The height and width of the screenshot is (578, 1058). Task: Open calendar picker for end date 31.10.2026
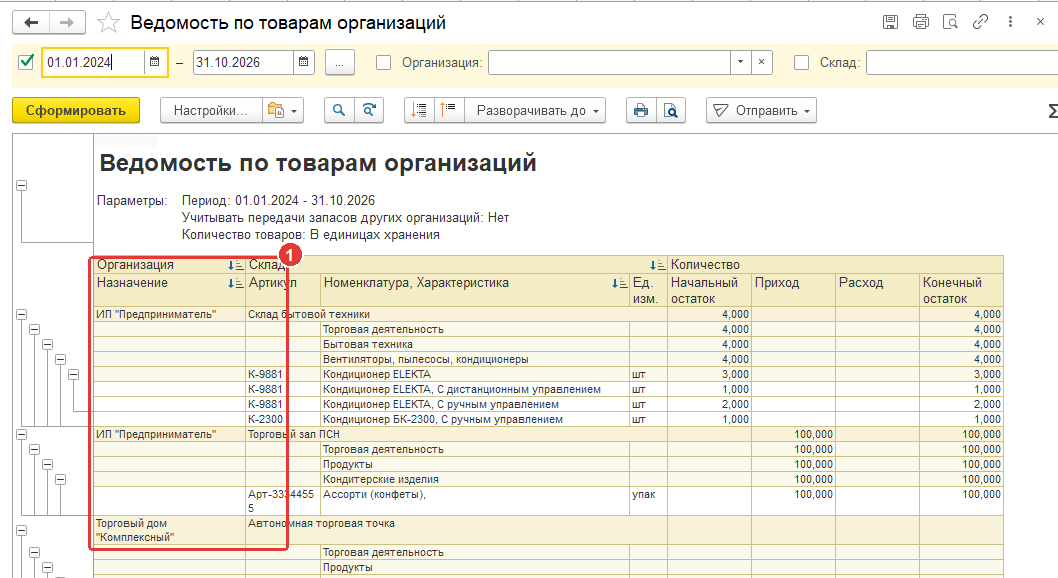304,62
